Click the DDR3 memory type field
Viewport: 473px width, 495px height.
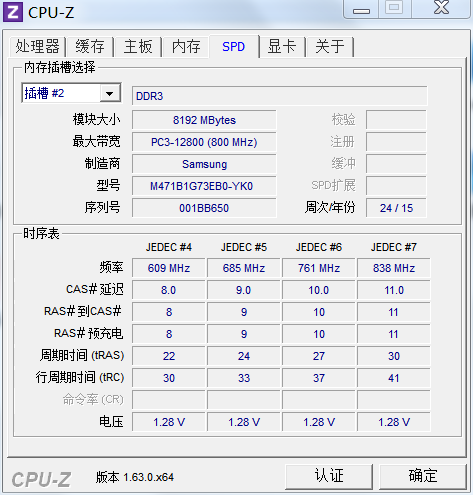click(279, 96)
